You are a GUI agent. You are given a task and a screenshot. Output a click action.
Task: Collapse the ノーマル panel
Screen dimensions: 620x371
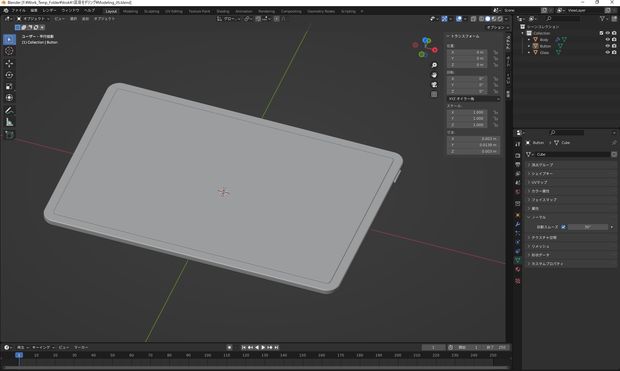pos(571,217)
